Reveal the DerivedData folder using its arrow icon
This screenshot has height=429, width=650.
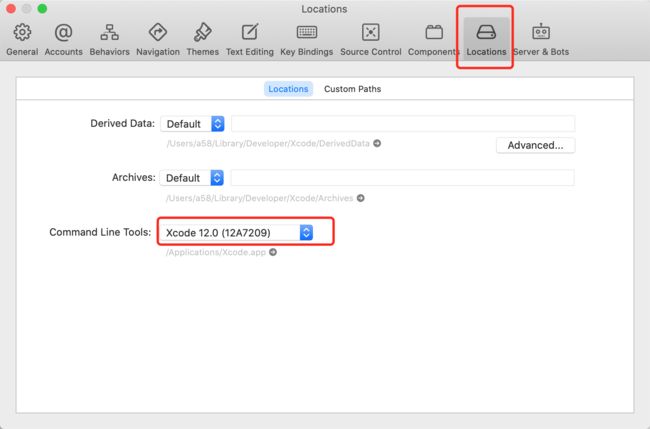(377, 143)
